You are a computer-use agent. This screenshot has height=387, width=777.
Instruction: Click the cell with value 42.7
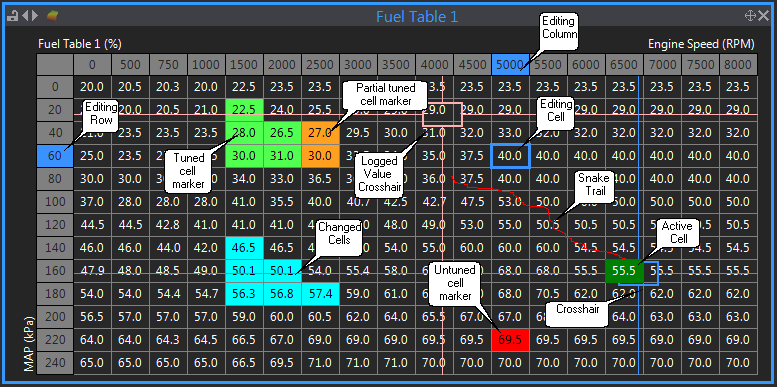(434, 202)
